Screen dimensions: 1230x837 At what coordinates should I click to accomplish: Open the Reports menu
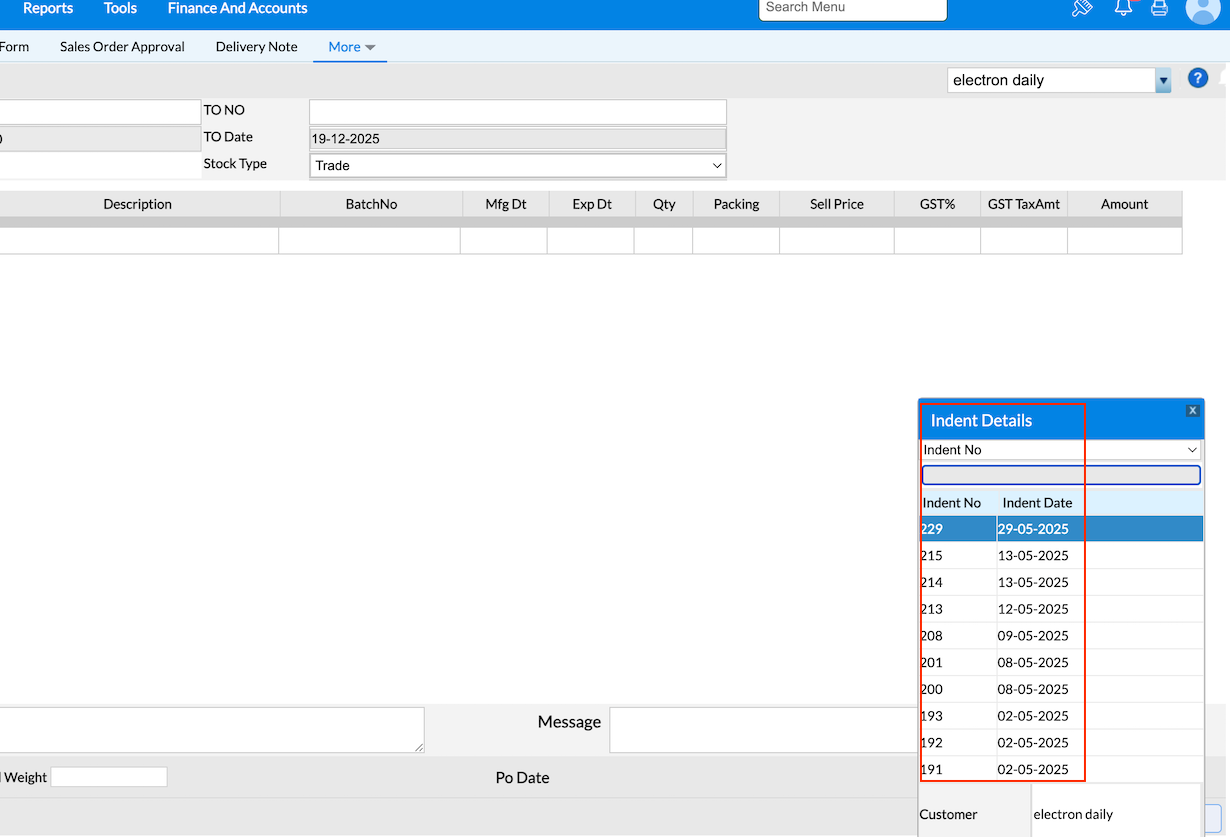48,9
